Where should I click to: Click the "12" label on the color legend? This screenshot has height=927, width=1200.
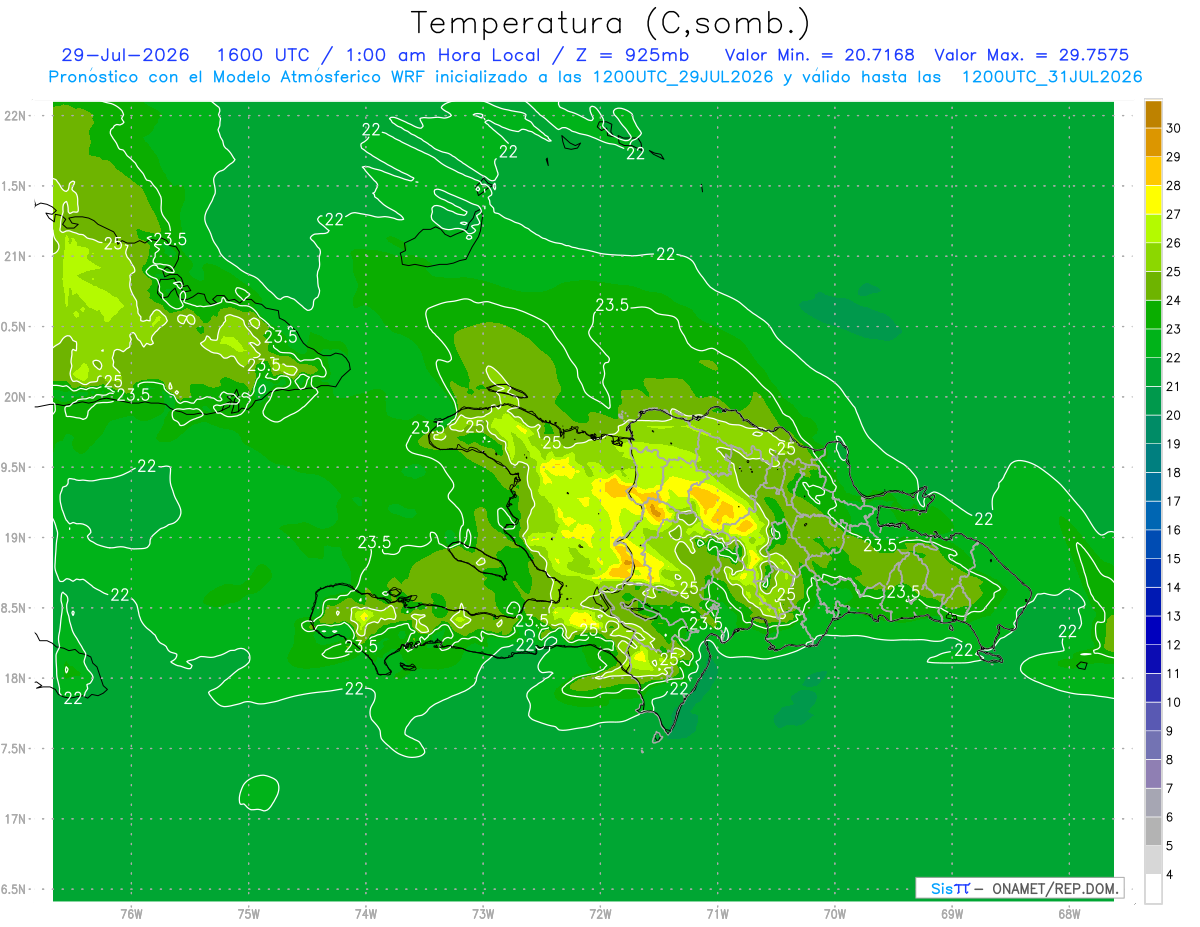[x=1174, y=645]
